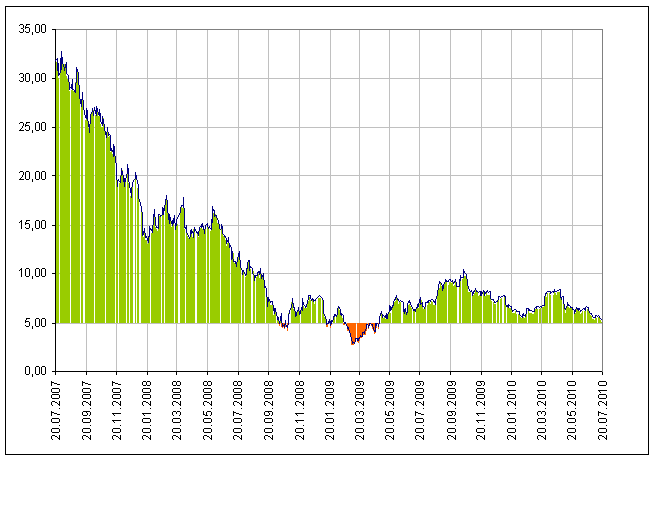This screenshot has height=512, width=655.
Task: Click the 20,00 y-axis label
Action: [32, 176]
